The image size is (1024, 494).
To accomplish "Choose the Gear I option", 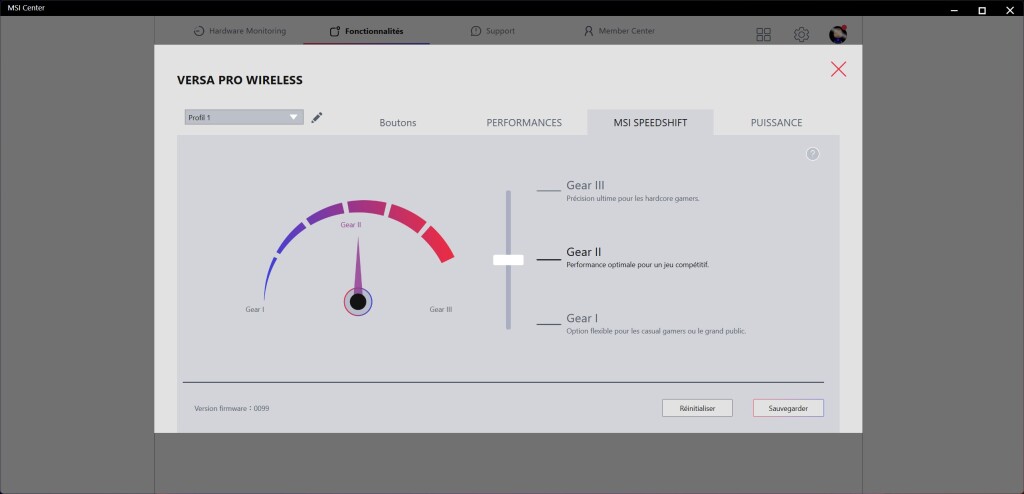I will 580,318.
